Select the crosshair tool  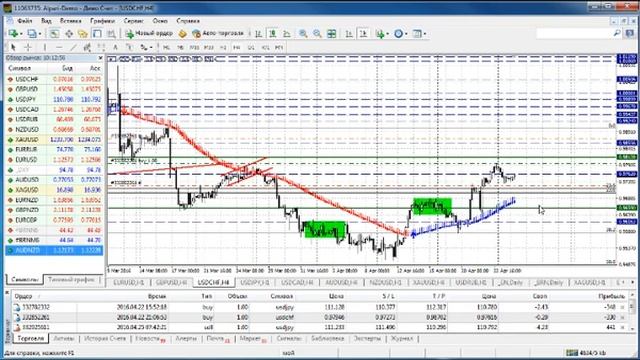[28, 47]
